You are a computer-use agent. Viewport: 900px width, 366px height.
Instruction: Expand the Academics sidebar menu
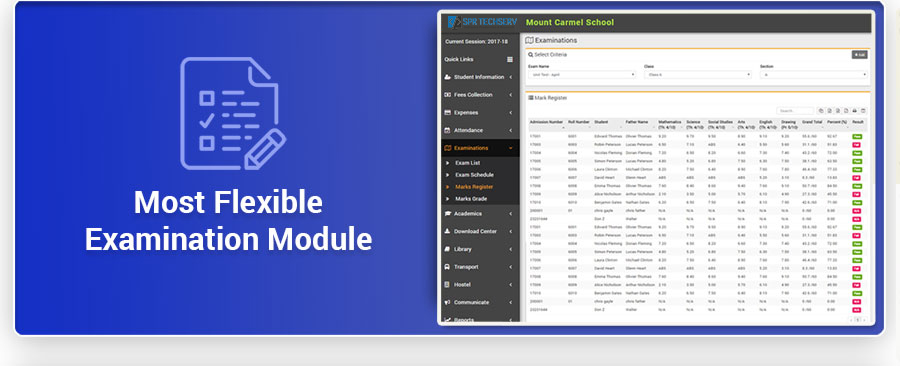(479, 213)
